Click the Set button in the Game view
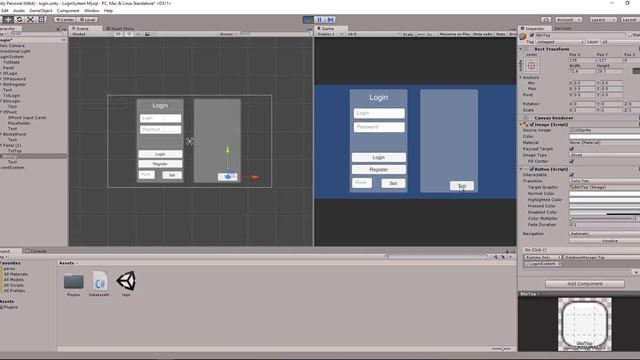 (393, 183)
